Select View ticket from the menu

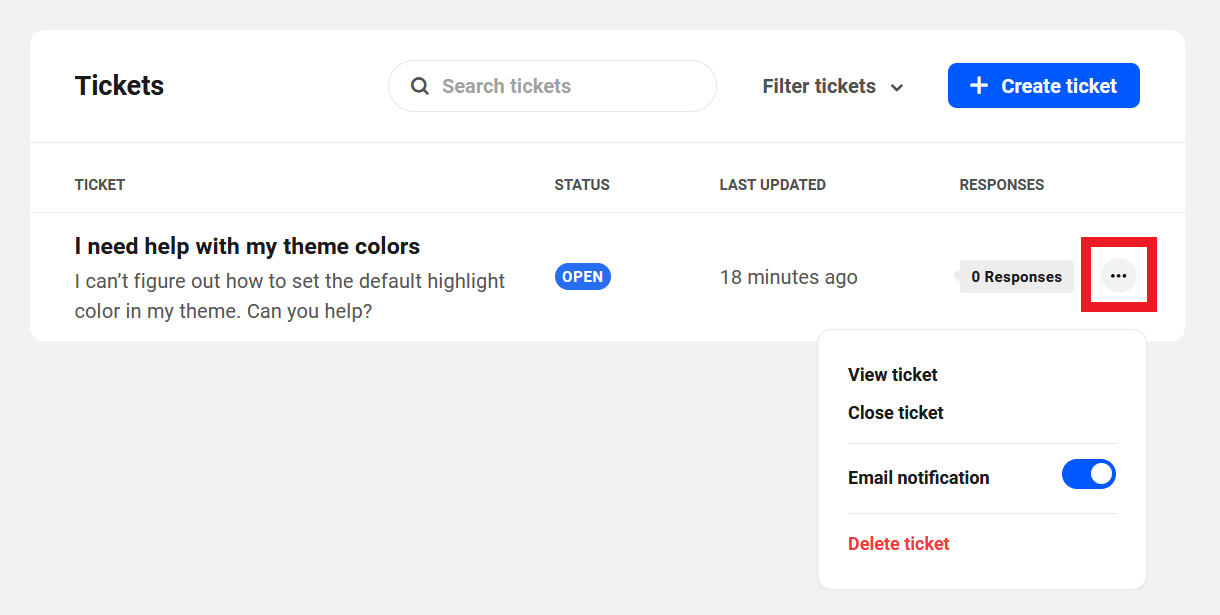click(x=892, y=374)
